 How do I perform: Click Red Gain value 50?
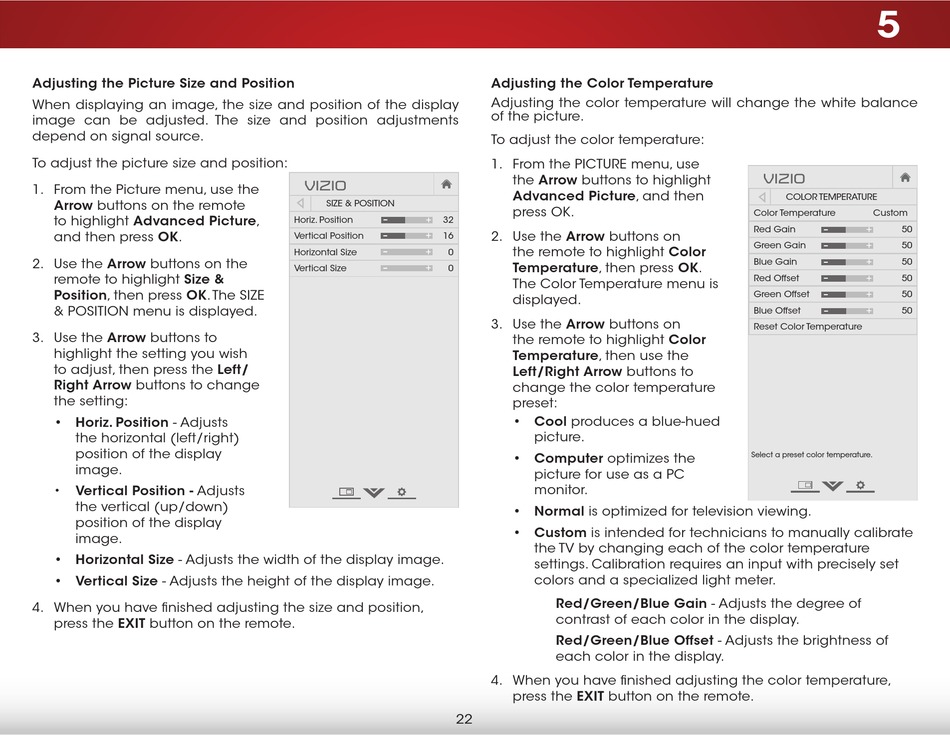point(906,229)
